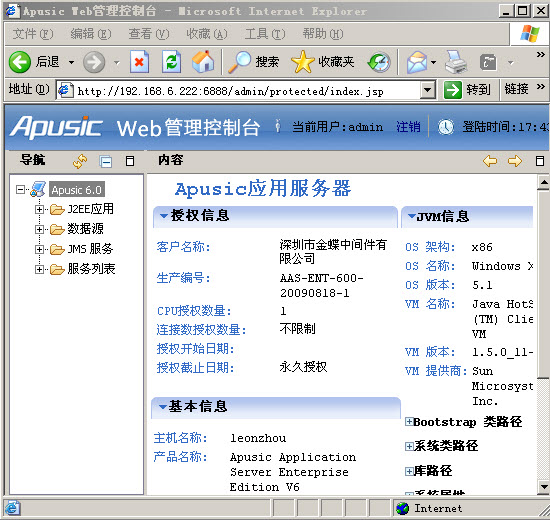This screenshot has height=520, width=550.
Task: Click the Print page icon
Action: 456,62
